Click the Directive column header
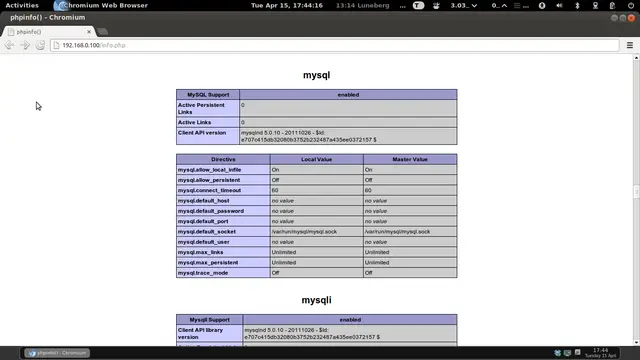640x360 pixels. click(x=223, y=159)
